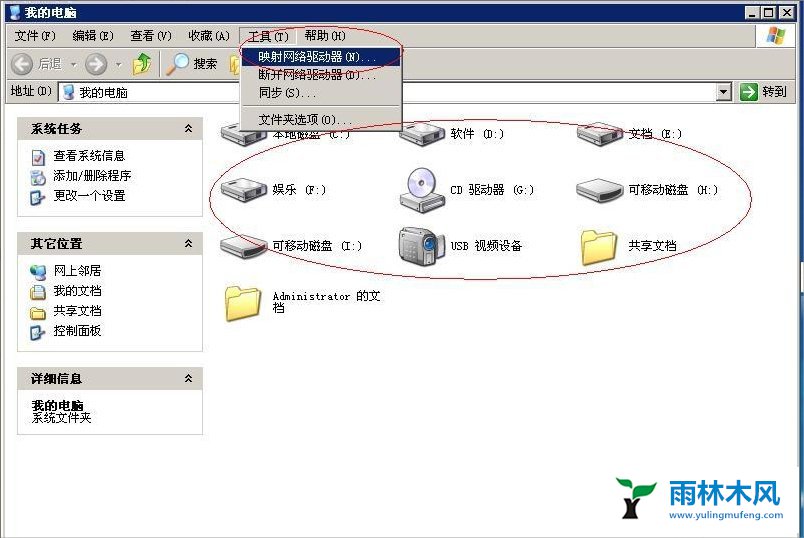This screenshot has width=804, height=538.
Task: Open Administrator 的文档 folder icon
Action: click(243, 302)
